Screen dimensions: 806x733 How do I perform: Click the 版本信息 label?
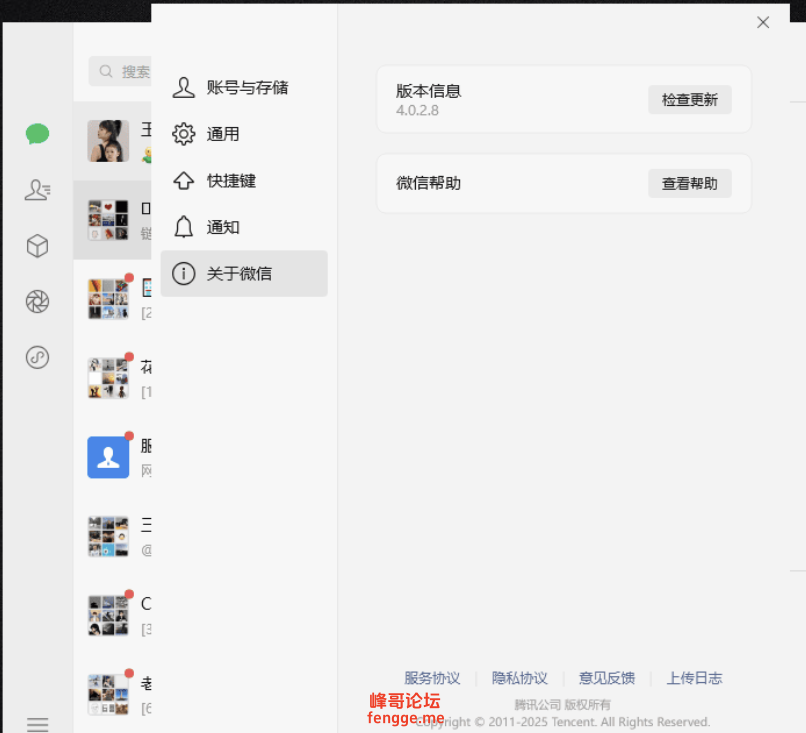pos(428,91)
